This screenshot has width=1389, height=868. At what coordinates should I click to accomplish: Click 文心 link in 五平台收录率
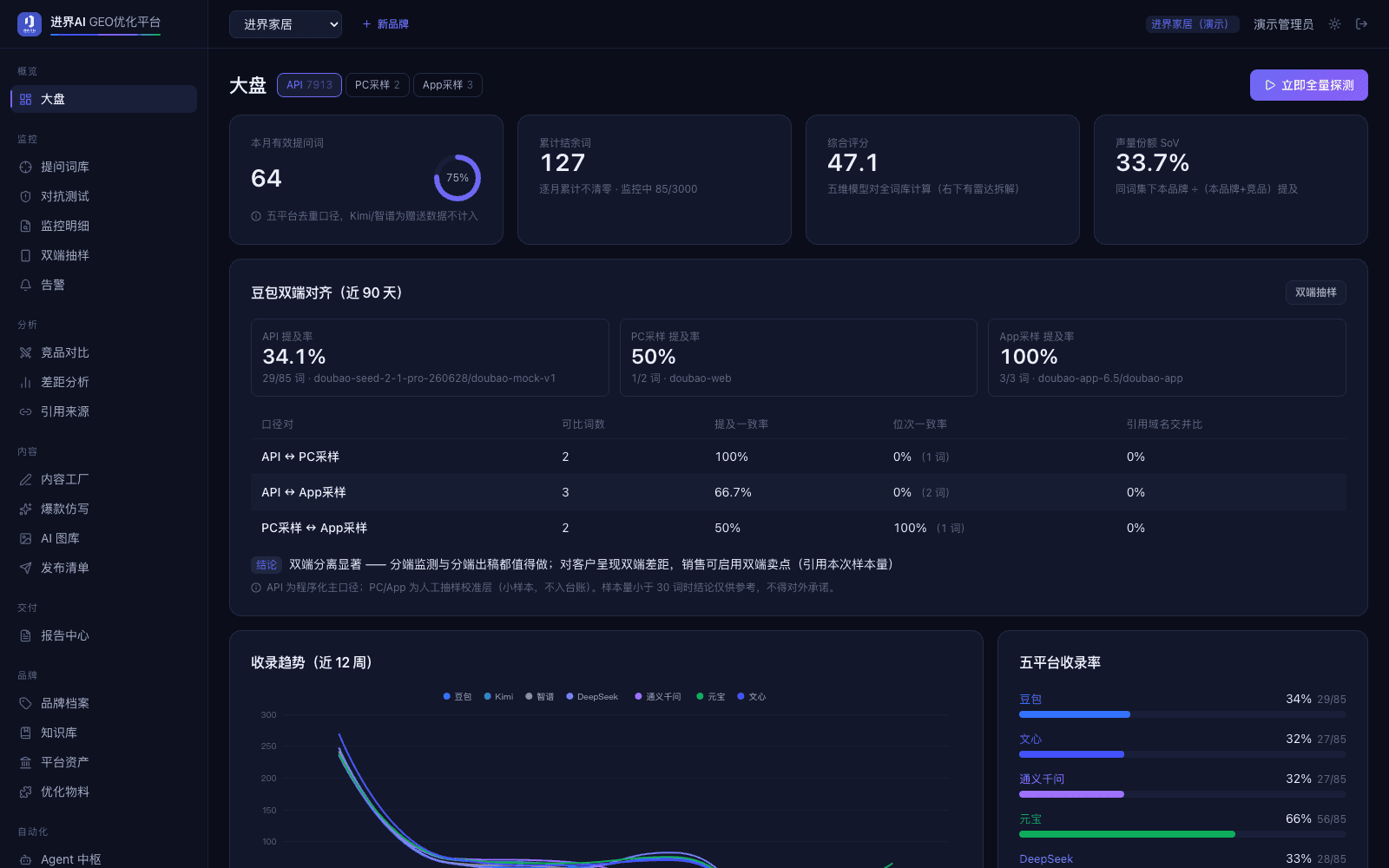click(1030, 739)
